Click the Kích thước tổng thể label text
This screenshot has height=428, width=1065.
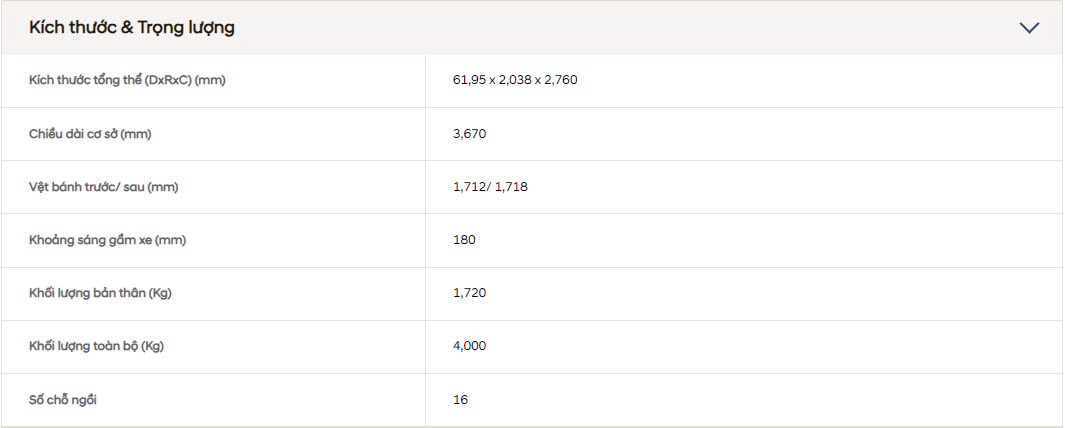(x=85, y=80)
